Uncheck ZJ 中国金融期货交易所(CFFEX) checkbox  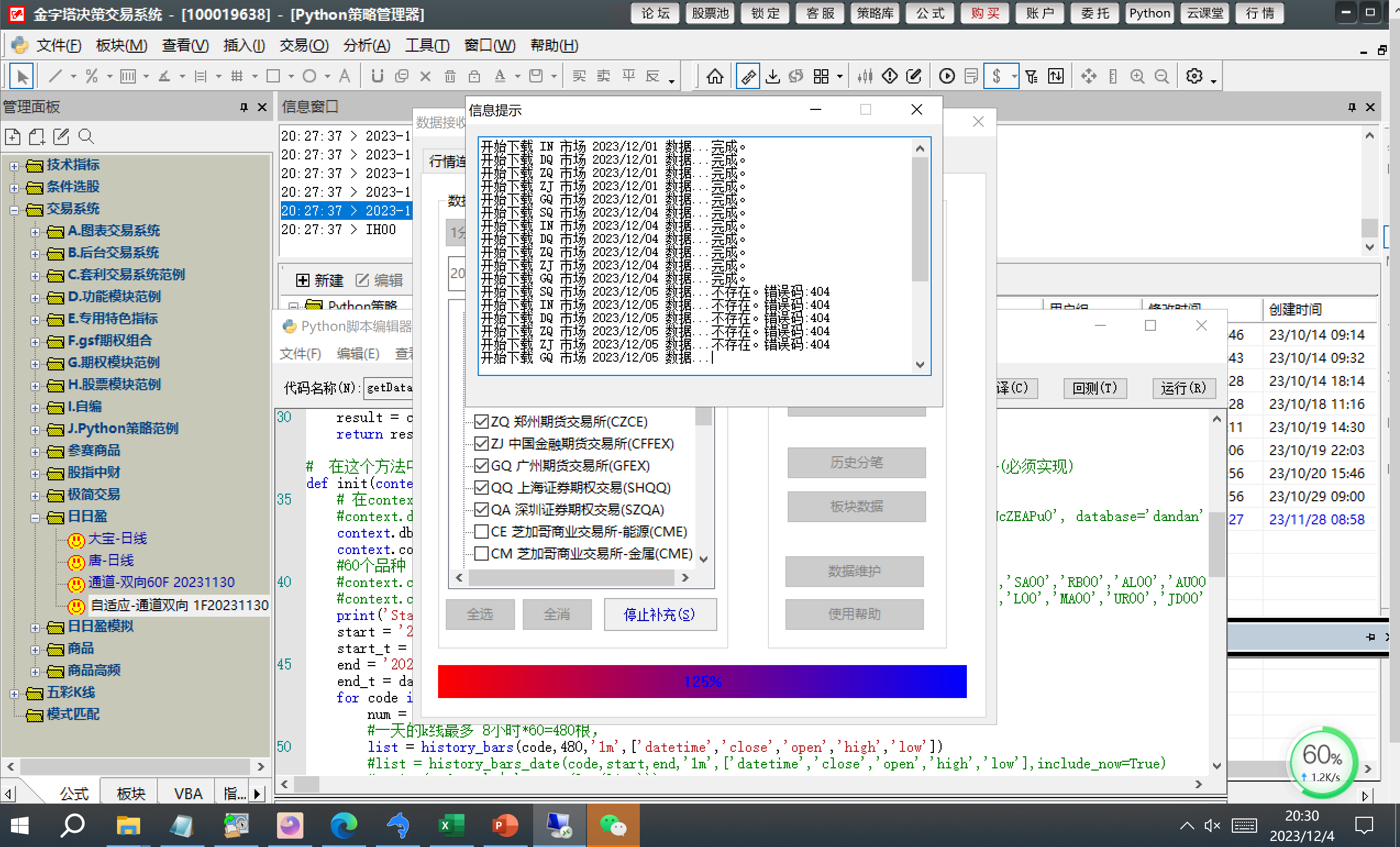482,444
